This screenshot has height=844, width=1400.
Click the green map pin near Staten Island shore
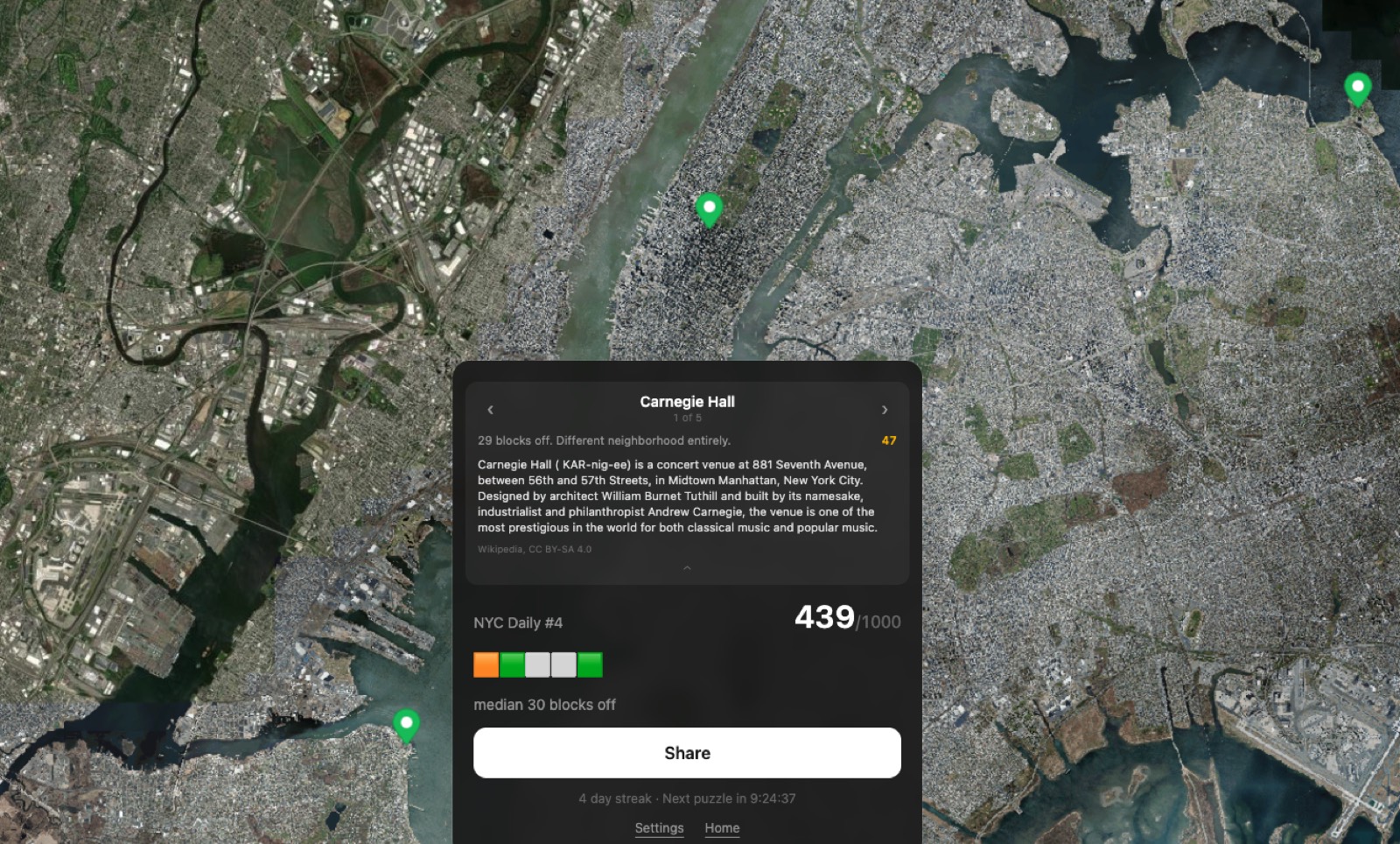coord(406,726)
